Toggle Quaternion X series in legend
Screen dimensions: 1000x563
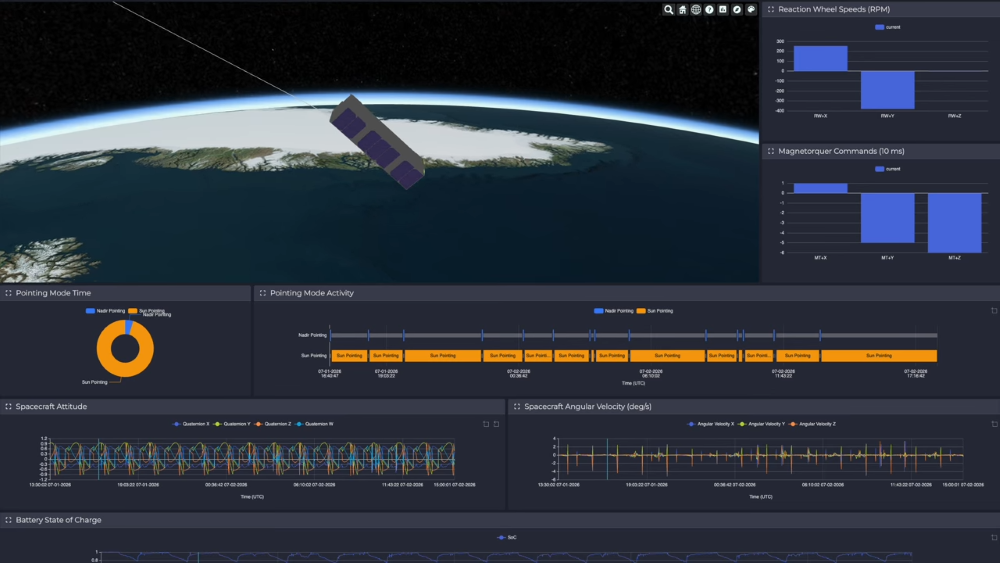pos(191,424)
